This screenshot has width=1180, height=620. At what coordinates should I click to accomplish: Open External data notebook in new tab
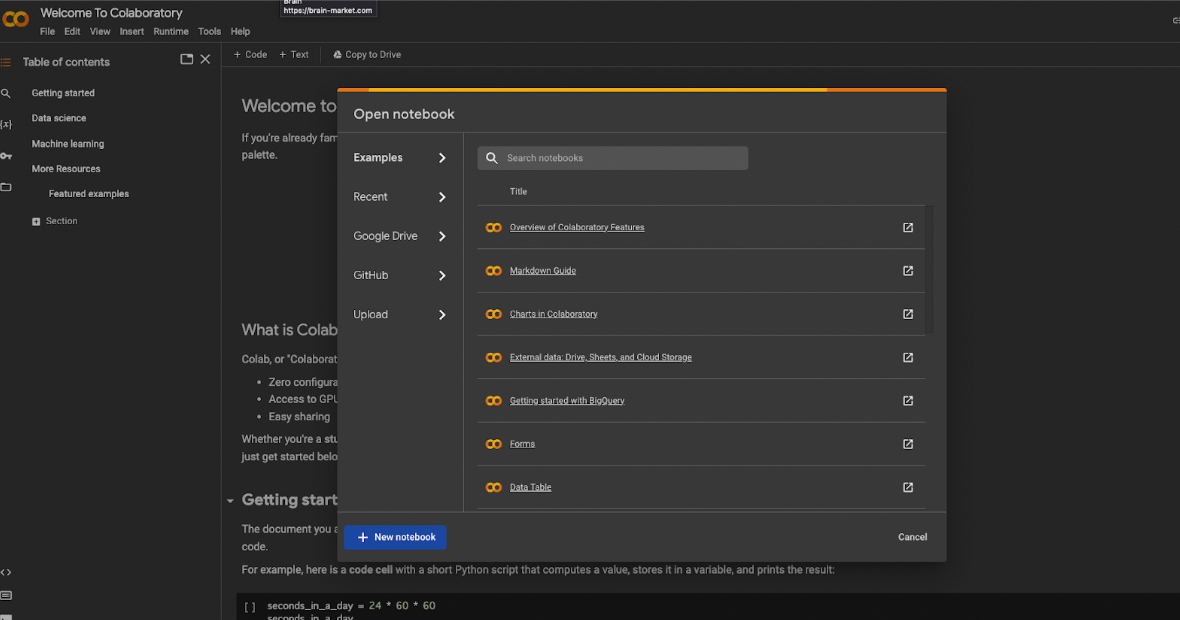pos(908,357)
